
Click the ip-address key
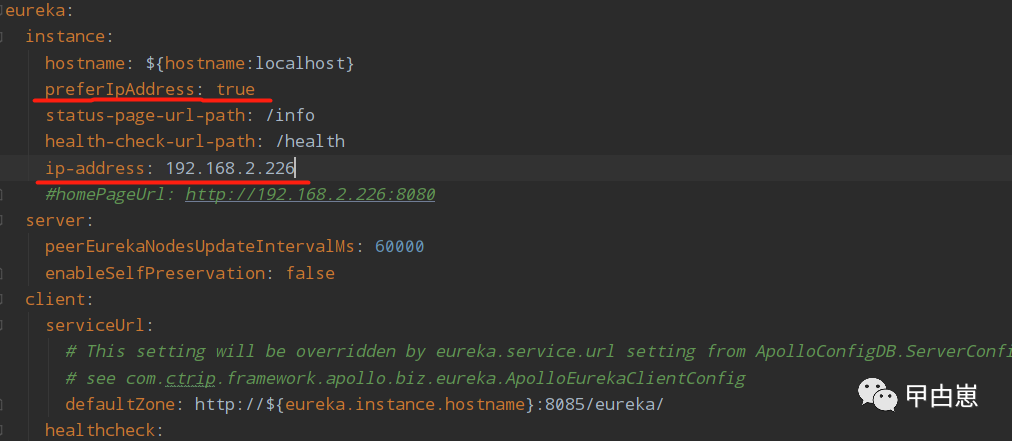(x=95, y=168)
